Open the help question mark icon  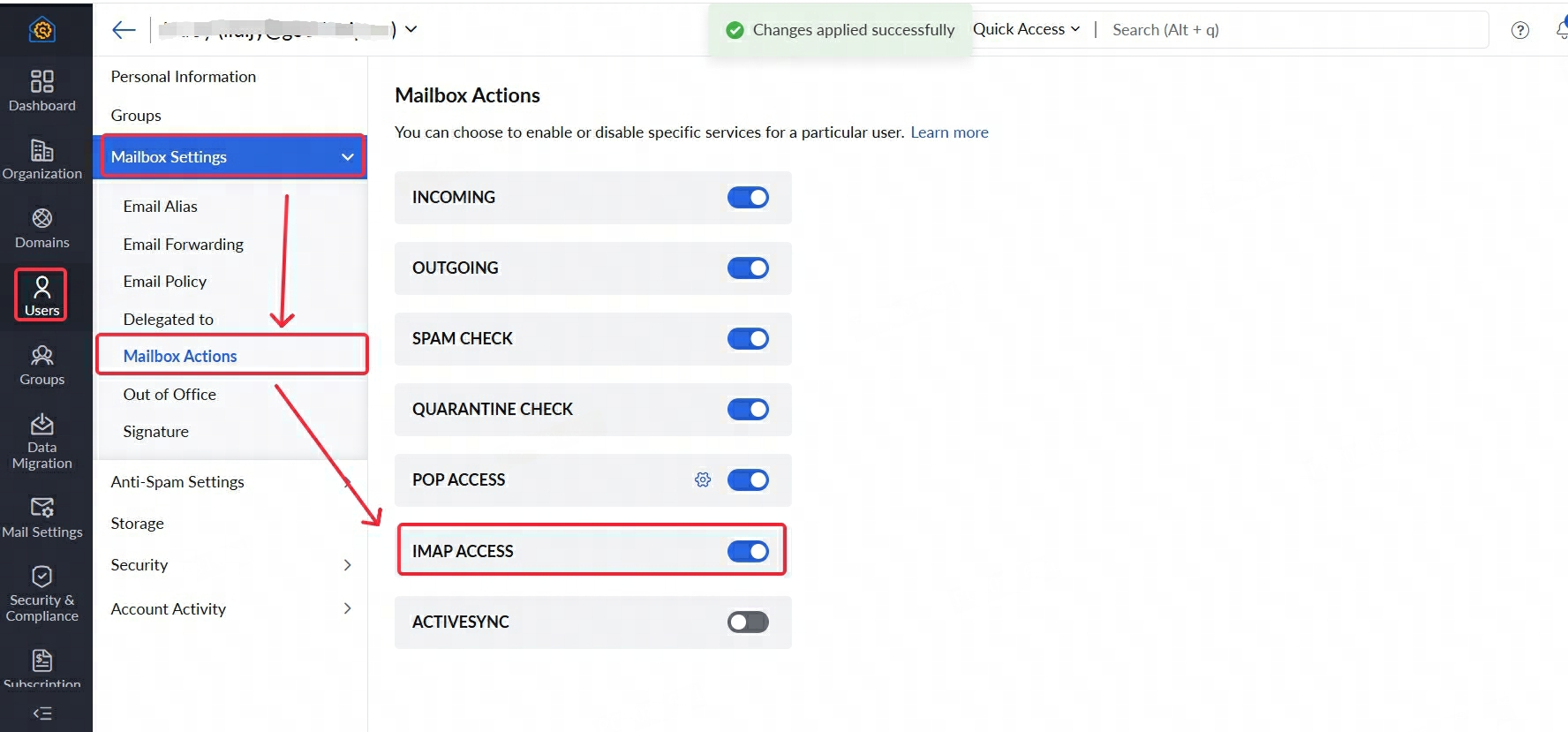(x=1519, y=30)
